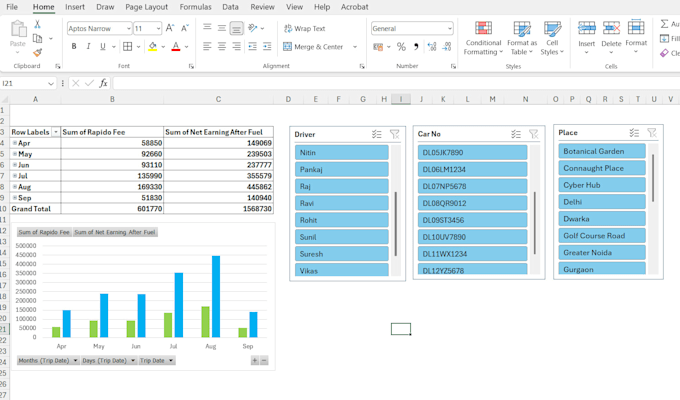Switch to the Formulas tab
This screenshot has height=400, width=680.
pyautogui.click(x=196, y=7)
